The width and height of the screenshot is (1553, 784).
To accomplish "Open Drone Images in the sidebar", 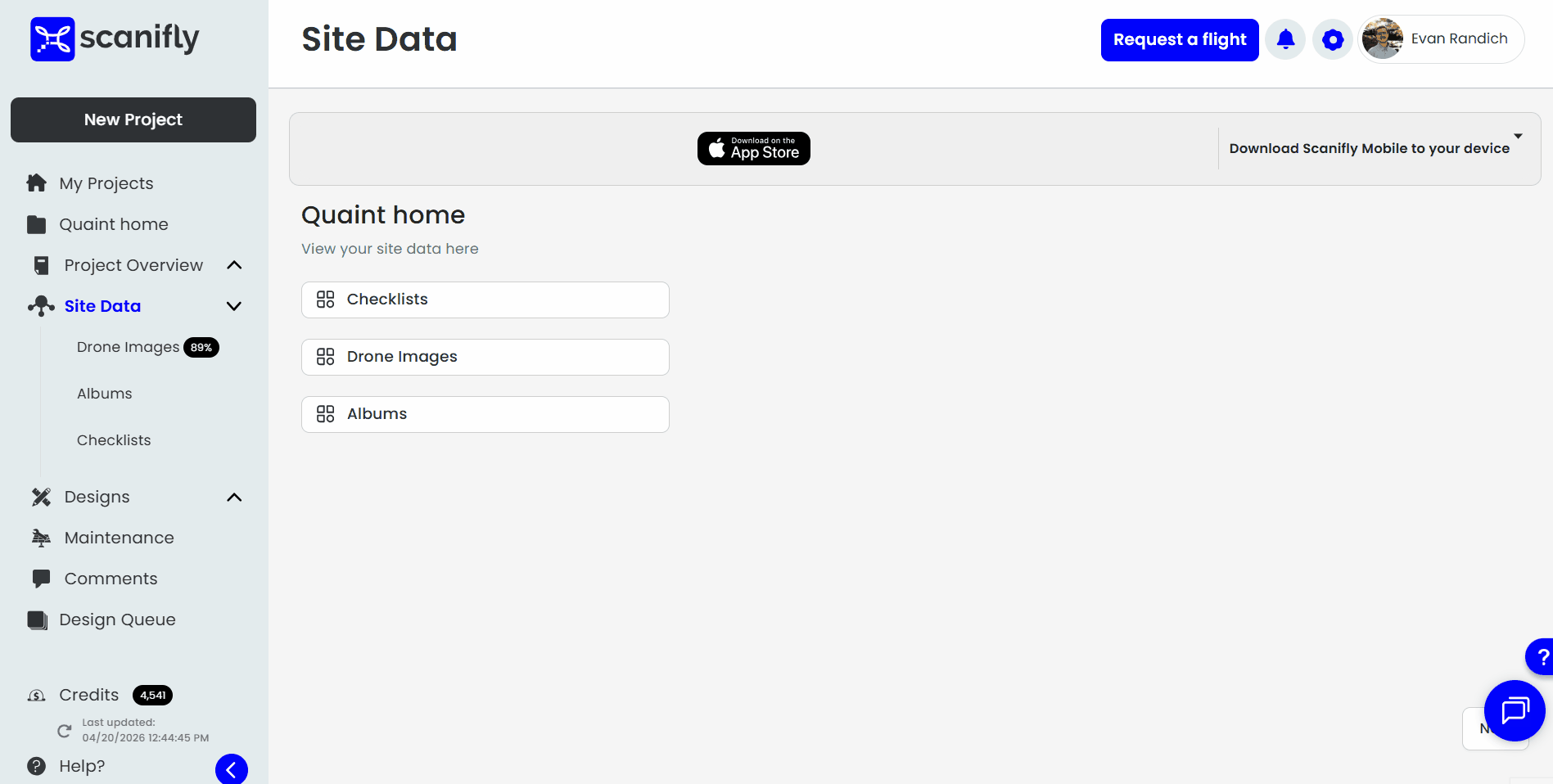I will point(129,347).
